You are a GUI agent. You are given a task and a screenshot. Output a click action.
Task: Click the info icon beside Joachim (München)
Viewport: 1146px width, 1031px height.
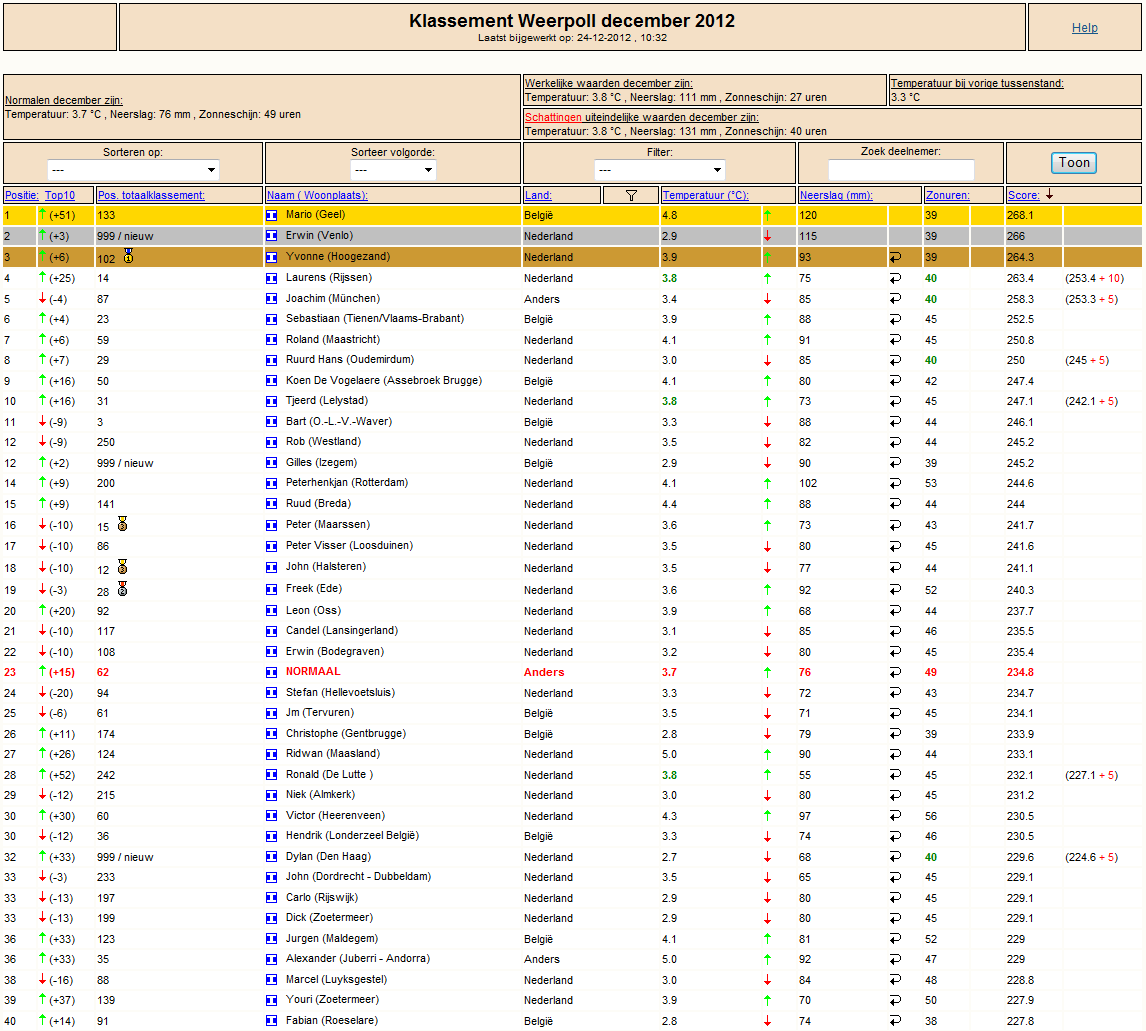coord(271,299)
